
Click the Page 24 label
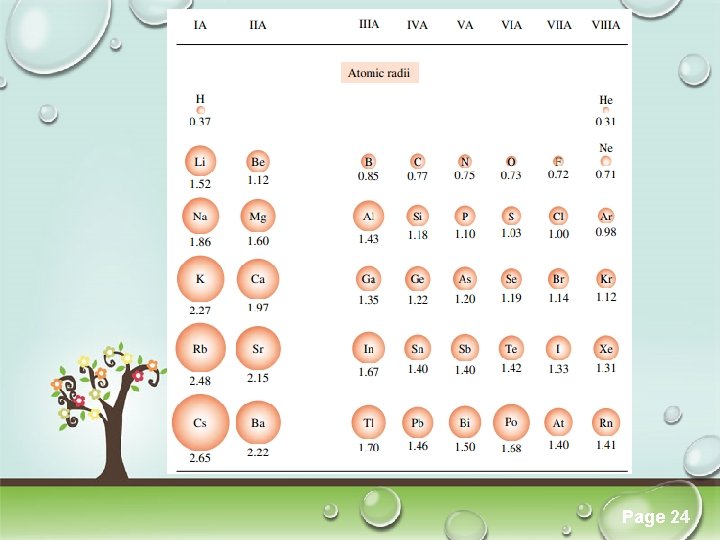point(656,517)
